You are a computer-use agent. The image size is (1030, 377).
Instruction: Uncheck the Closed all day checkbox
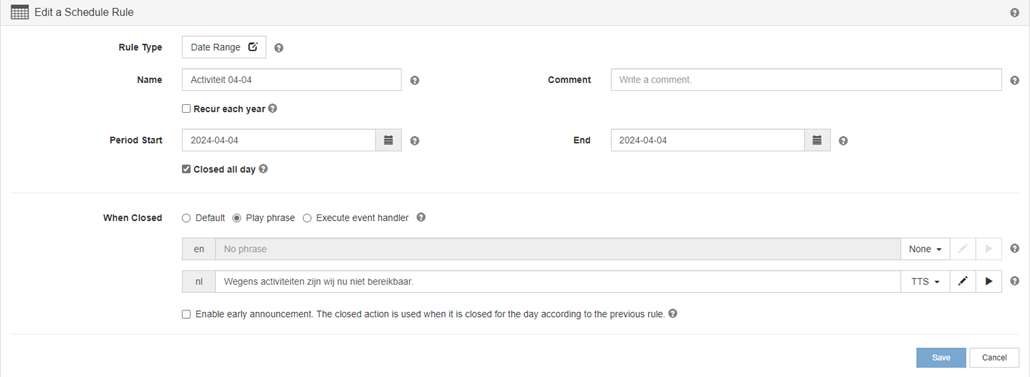click(187, 169)
